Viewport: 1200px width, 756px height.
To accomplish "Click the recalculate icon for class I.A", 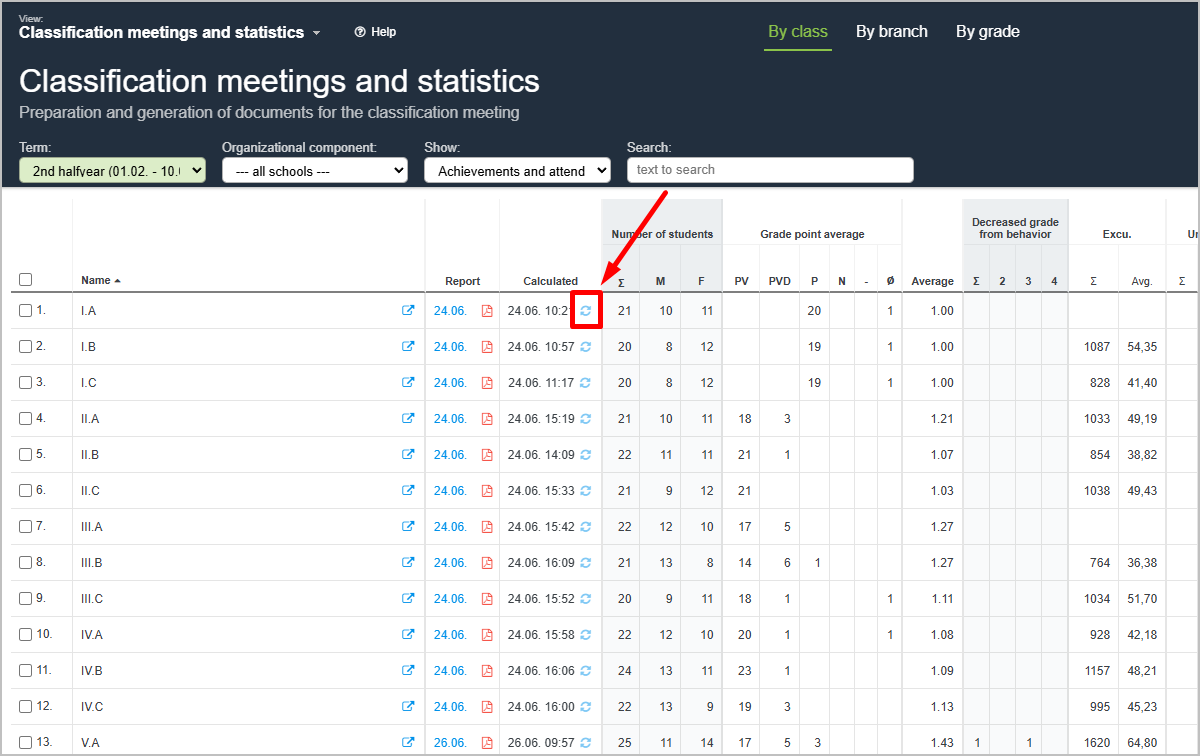I will click(586, 311).
